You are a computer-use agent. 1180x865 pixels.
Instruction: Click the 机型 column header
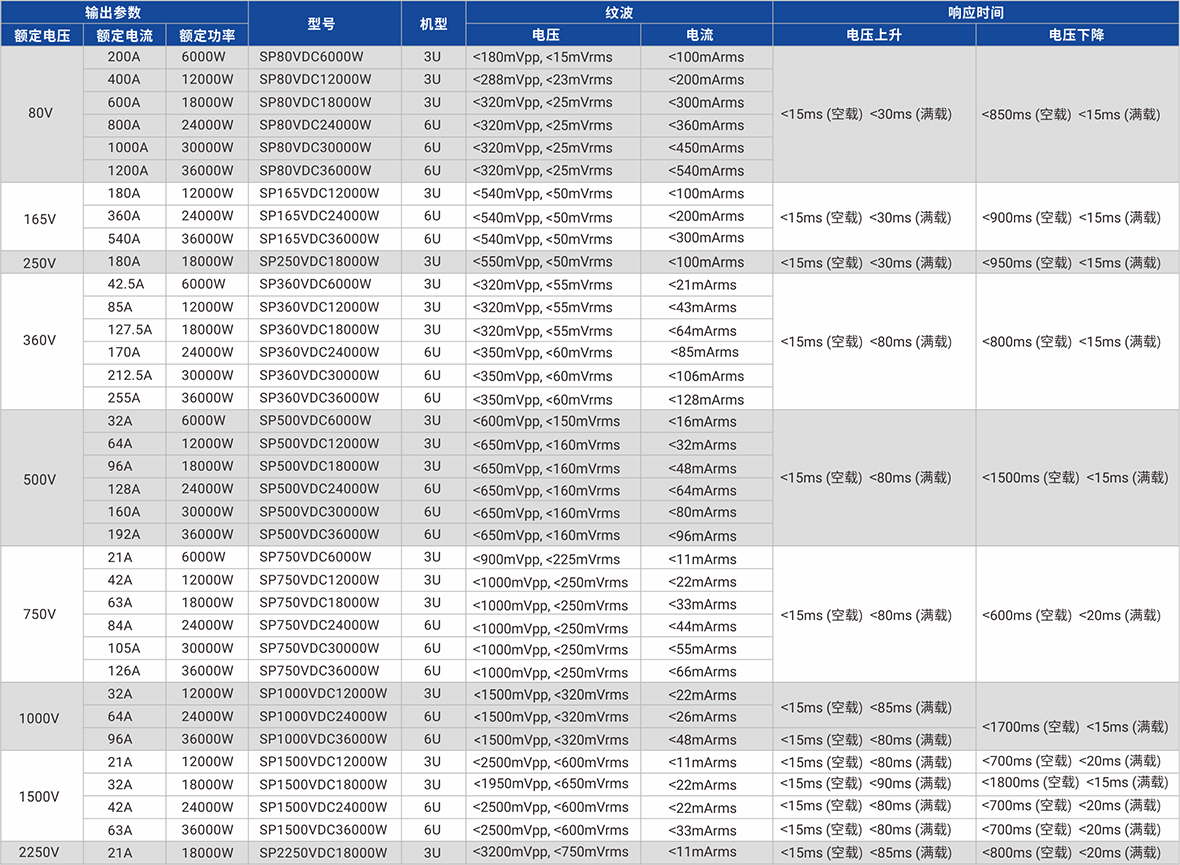433,23
